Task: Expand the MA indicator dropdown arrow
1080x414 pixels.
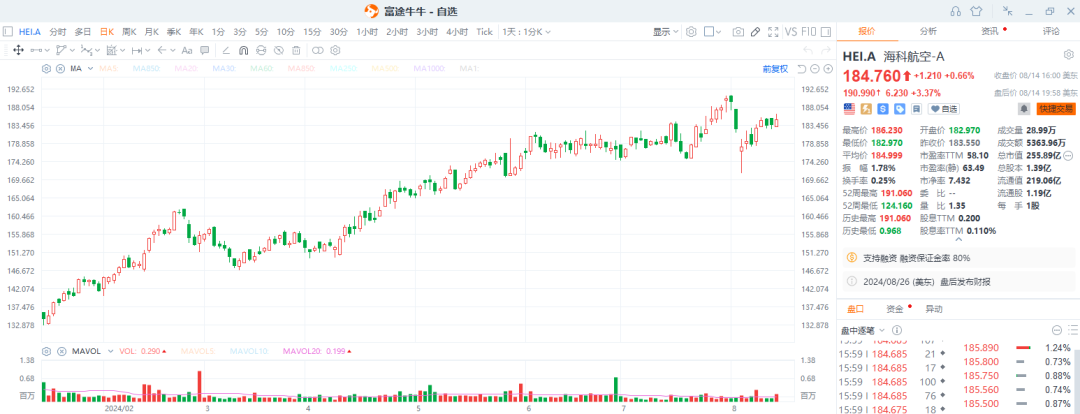Action: pyautogui.click(x=90, y=68)
